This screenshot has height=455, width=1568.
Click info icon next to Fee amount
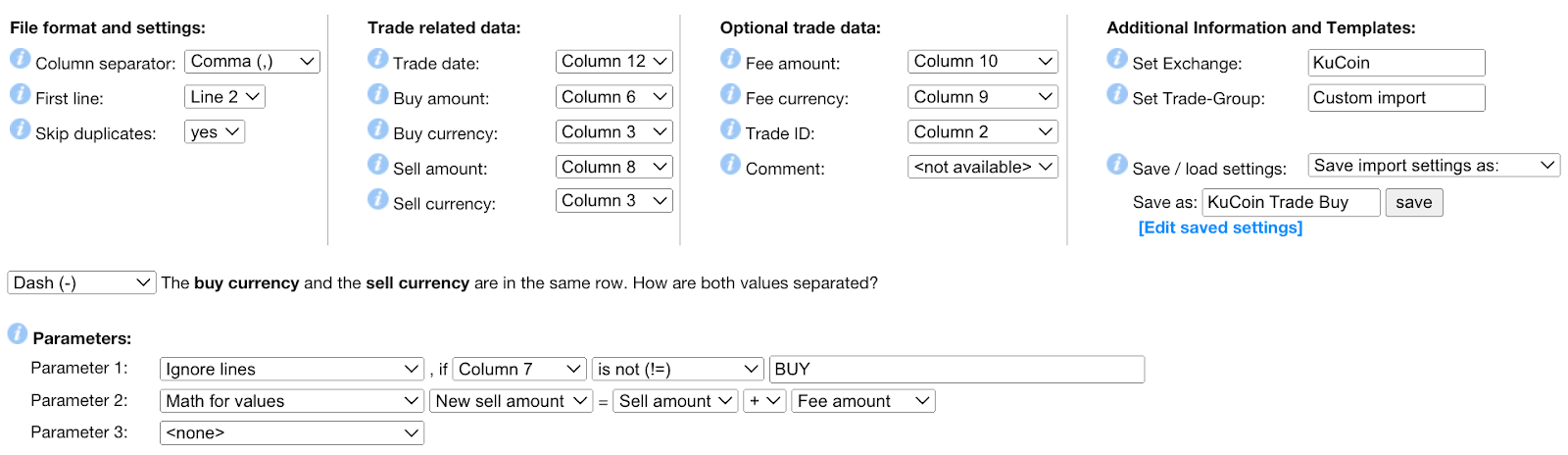click(730, 59)
